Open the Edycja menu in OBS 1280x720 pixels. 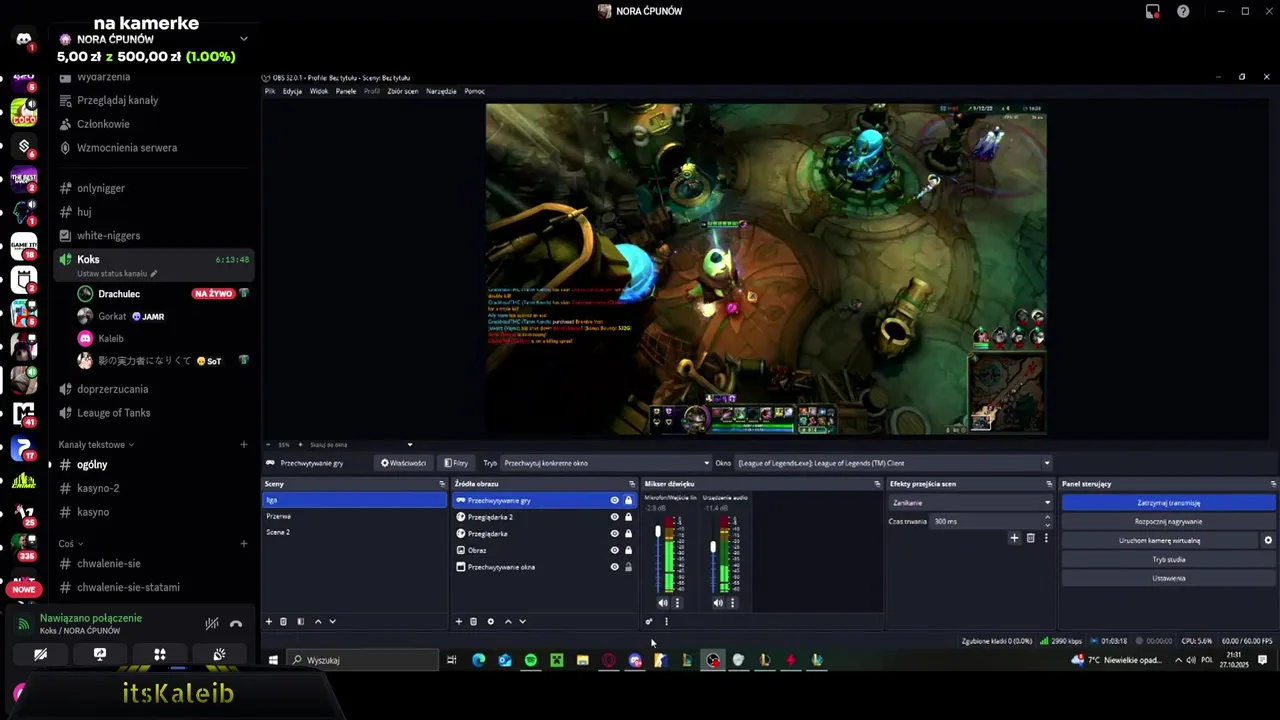pos(292,91)
